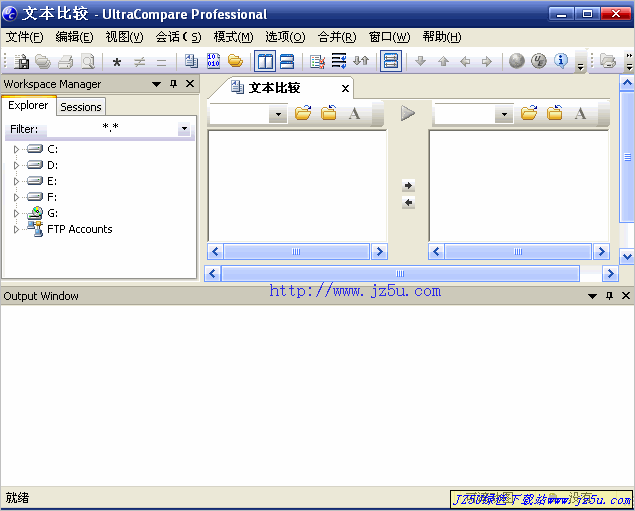The width and height of the screenshot is (635, 511).
Task: Click the right arrow toolbar icon
Action: (x=487, y=62)
